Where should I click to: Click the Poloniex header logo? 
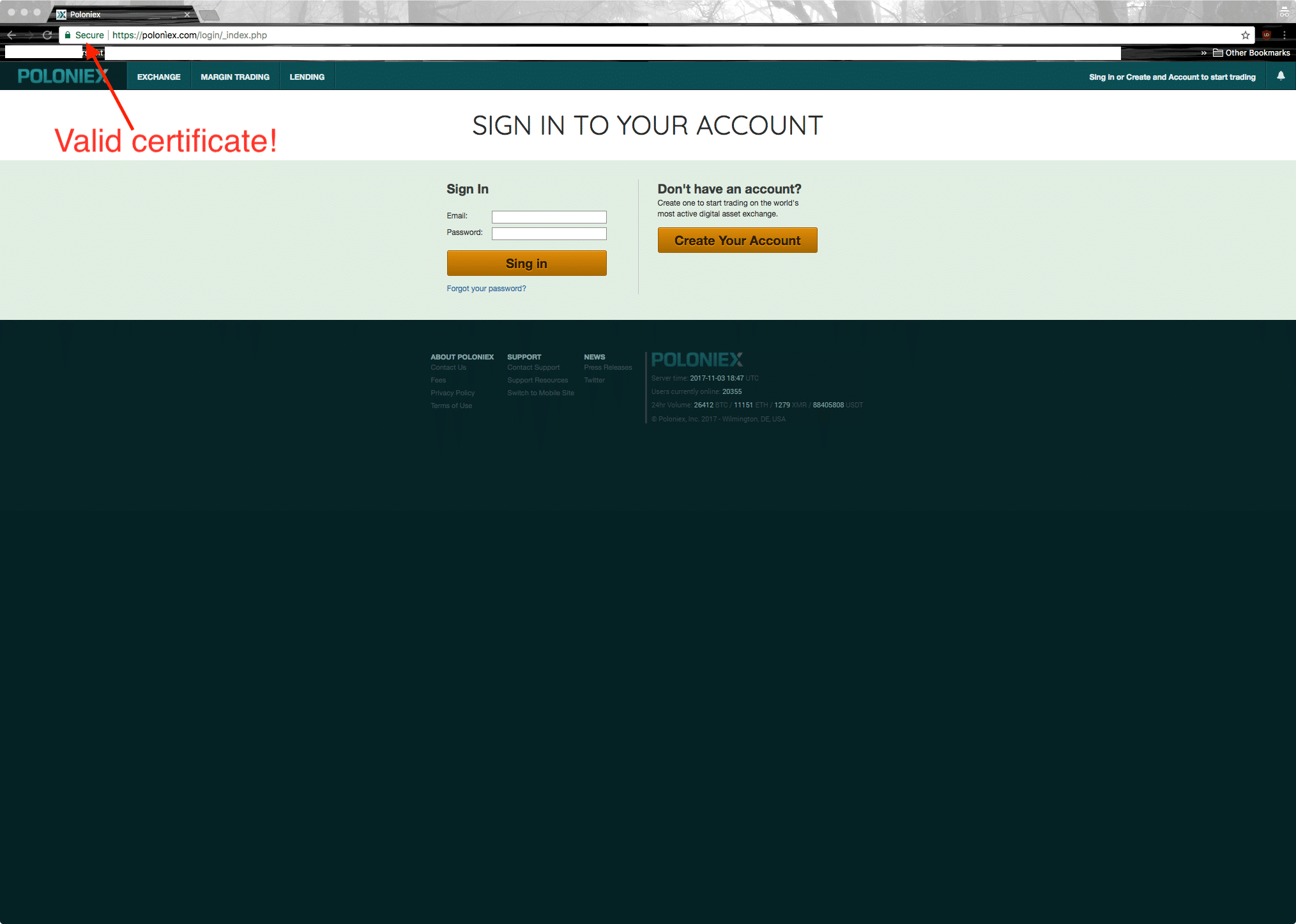pos(63,76)
